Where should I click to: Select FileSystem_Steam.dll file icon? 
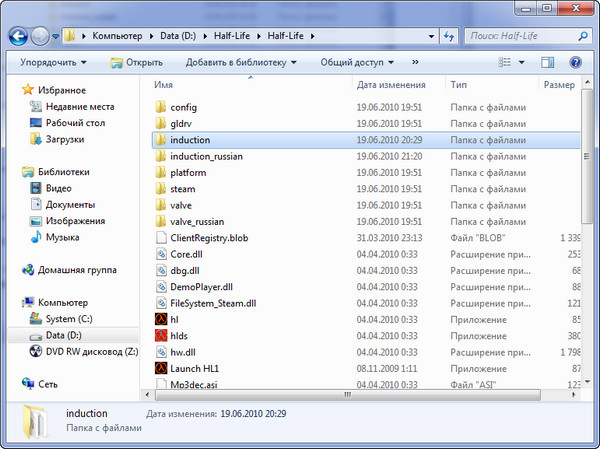(161, 303)
